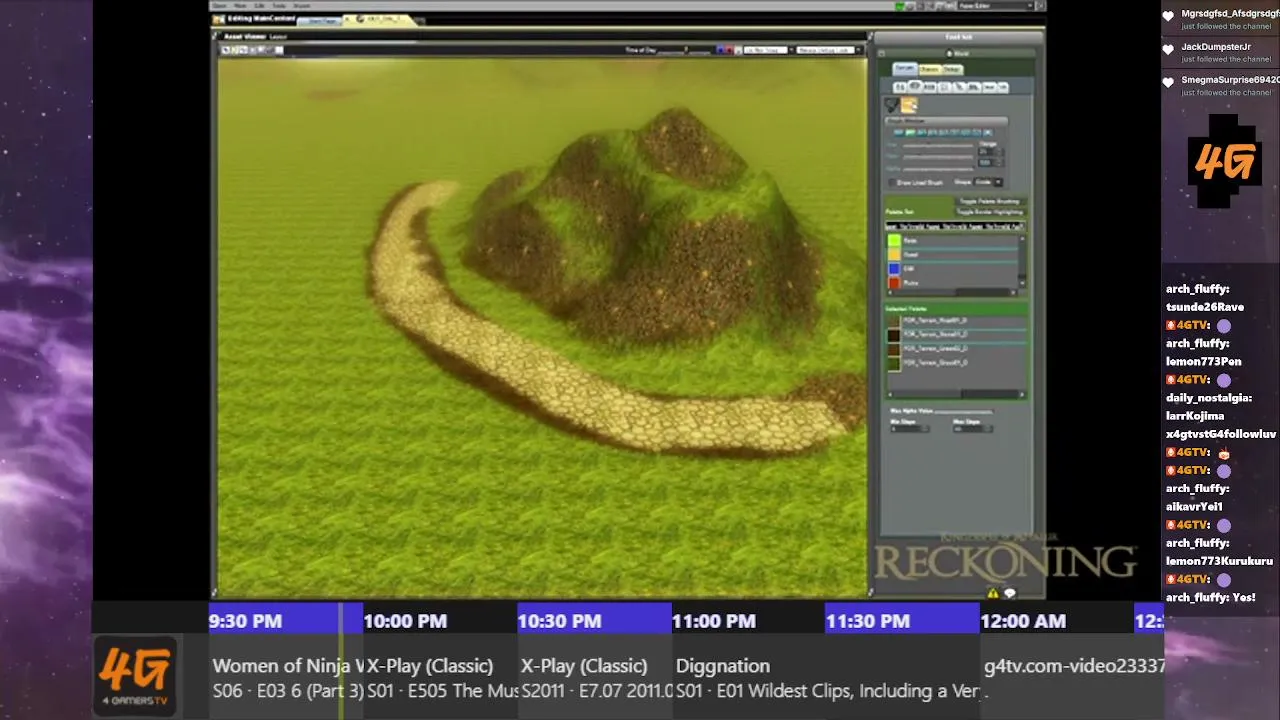Click the vertical scrollbar of the palette color list
Image resolution: width=1280 pixels, height=720 pixels.
(1022, 262)
